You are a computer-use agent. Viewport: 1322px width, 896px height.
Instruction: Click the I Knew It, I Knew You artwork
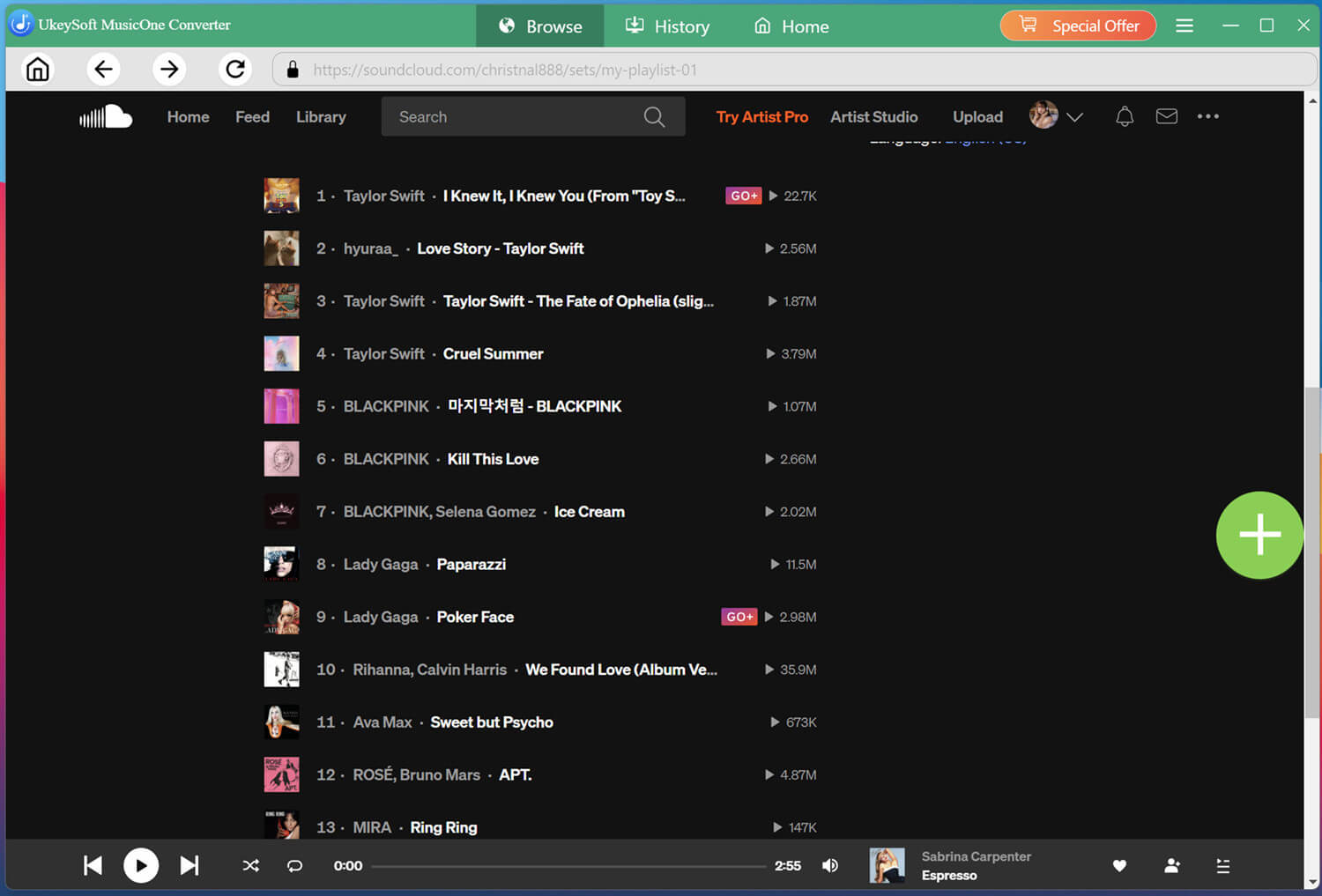point(281,196)
